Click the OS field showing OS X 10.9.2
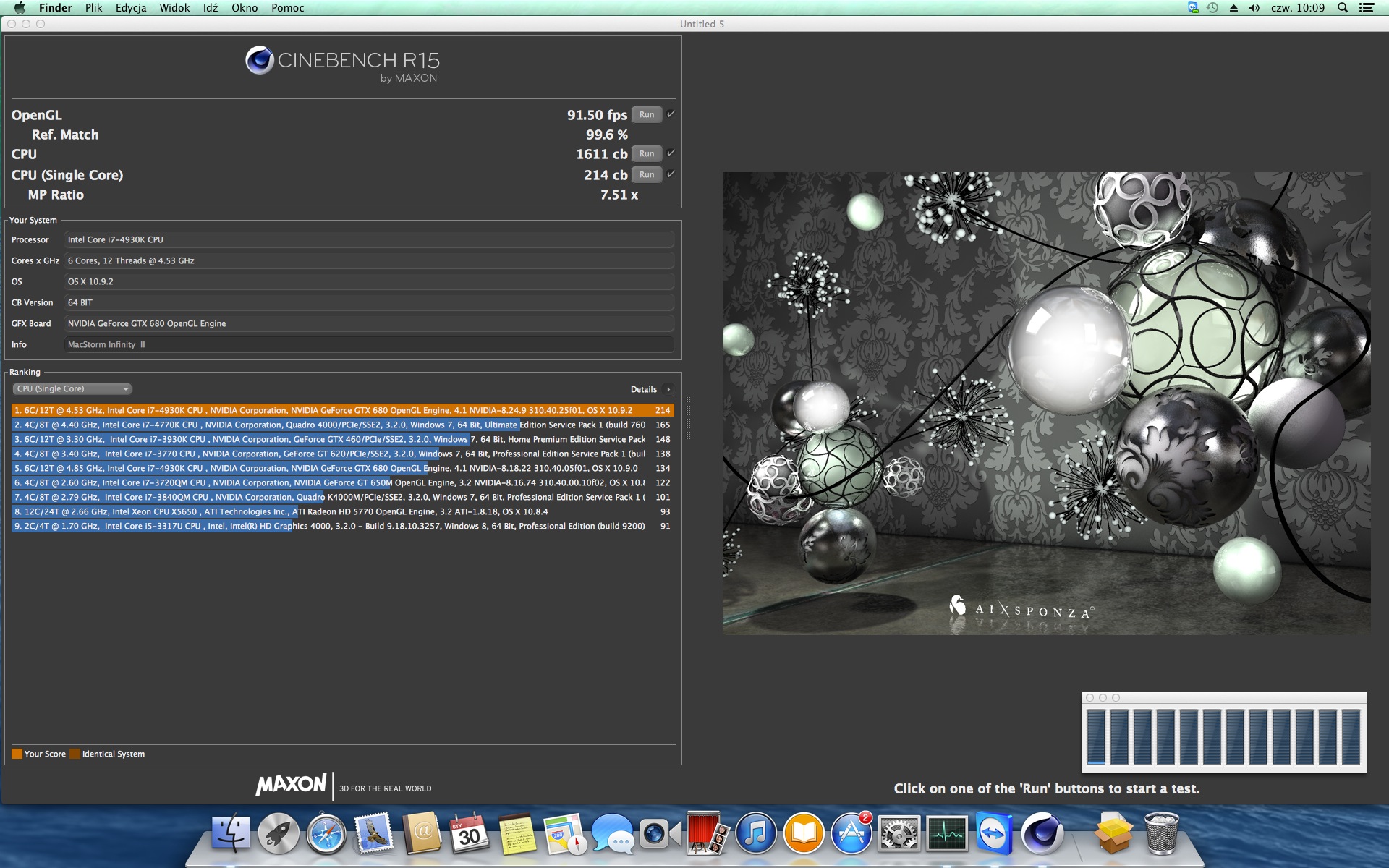This screenshot has width=1389, height=868. (x=369, y=281)
